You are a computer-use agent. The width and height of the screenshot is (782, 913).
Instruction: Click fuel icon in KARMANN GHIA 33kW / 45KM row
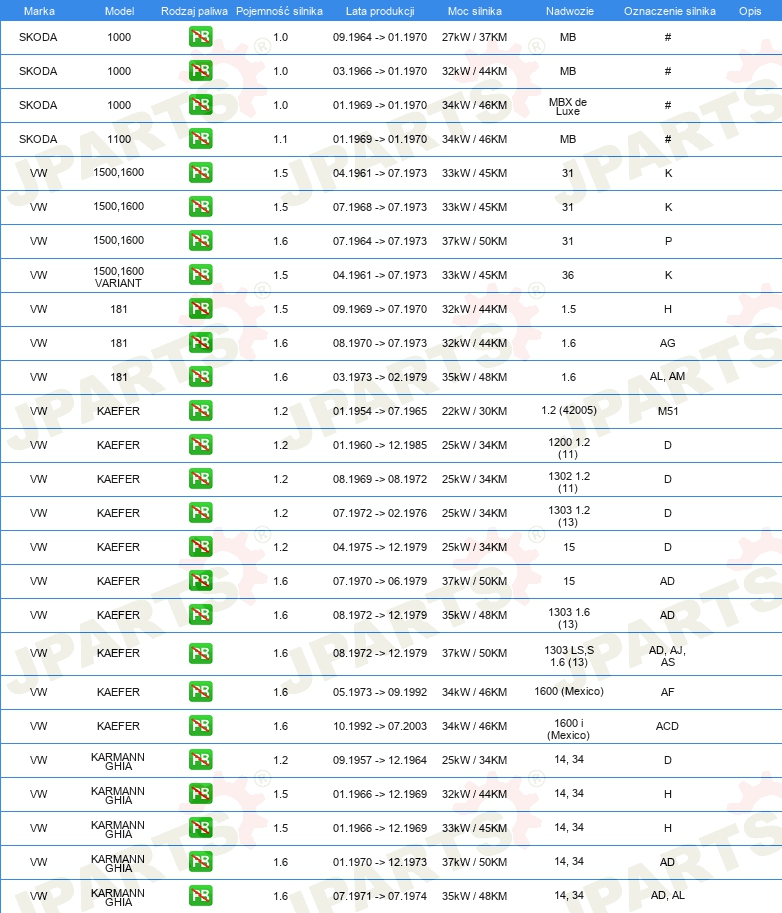200,827
